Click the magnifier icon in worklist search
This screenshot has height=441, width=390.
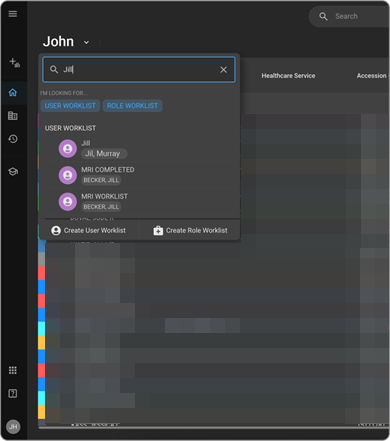coord(54,69)
